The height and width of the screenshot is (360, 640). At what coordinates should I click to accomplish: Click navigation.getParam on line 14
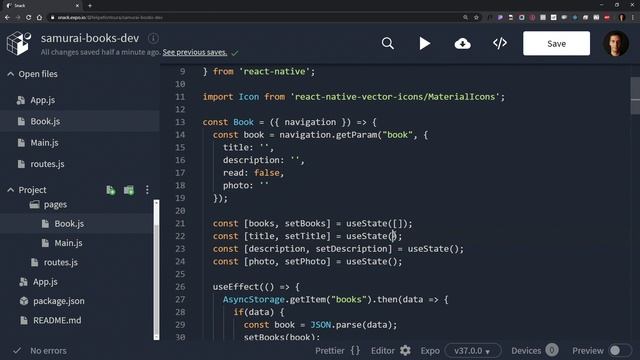328,135
